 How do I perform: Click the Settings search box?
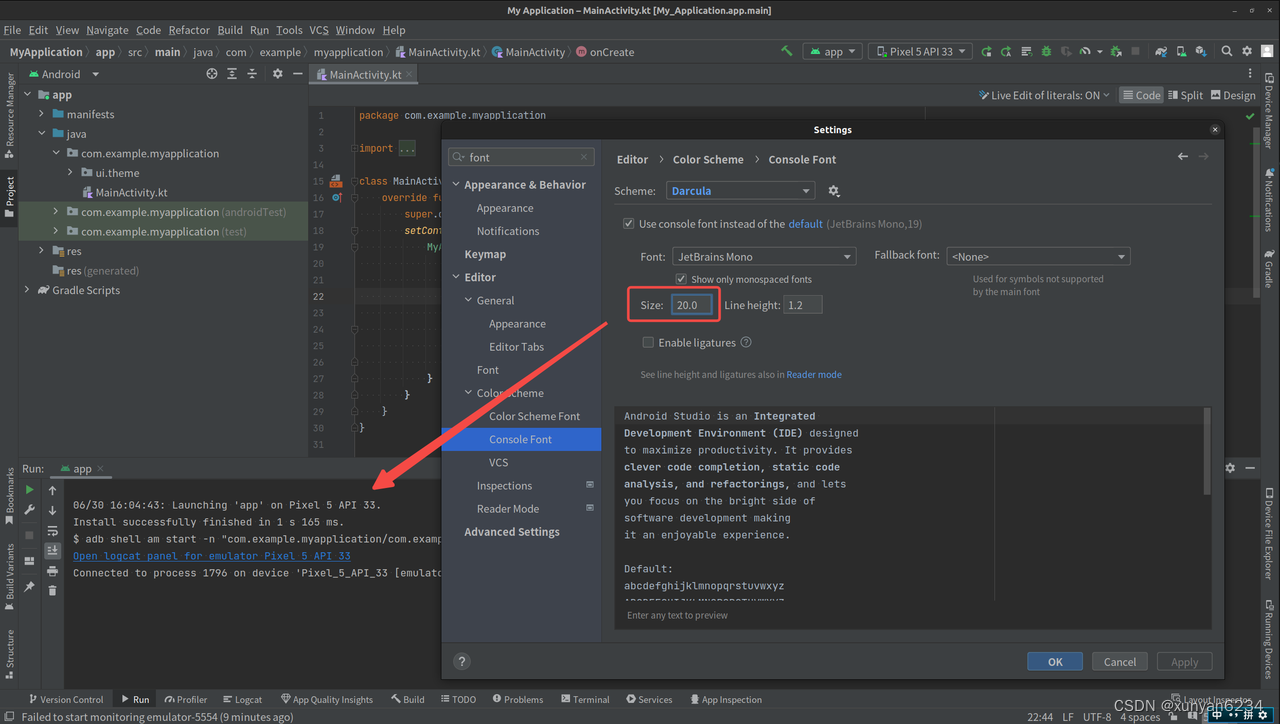[521, 157]
